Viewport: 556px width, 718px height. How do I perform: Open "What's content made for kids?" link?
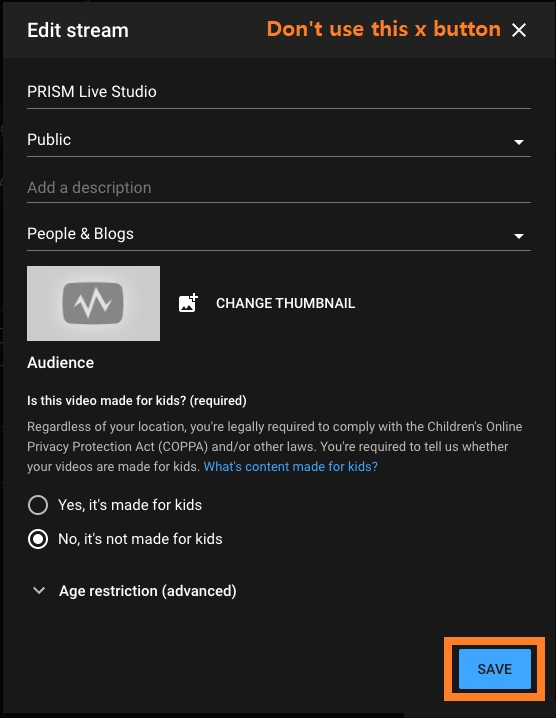coord(291,467)
